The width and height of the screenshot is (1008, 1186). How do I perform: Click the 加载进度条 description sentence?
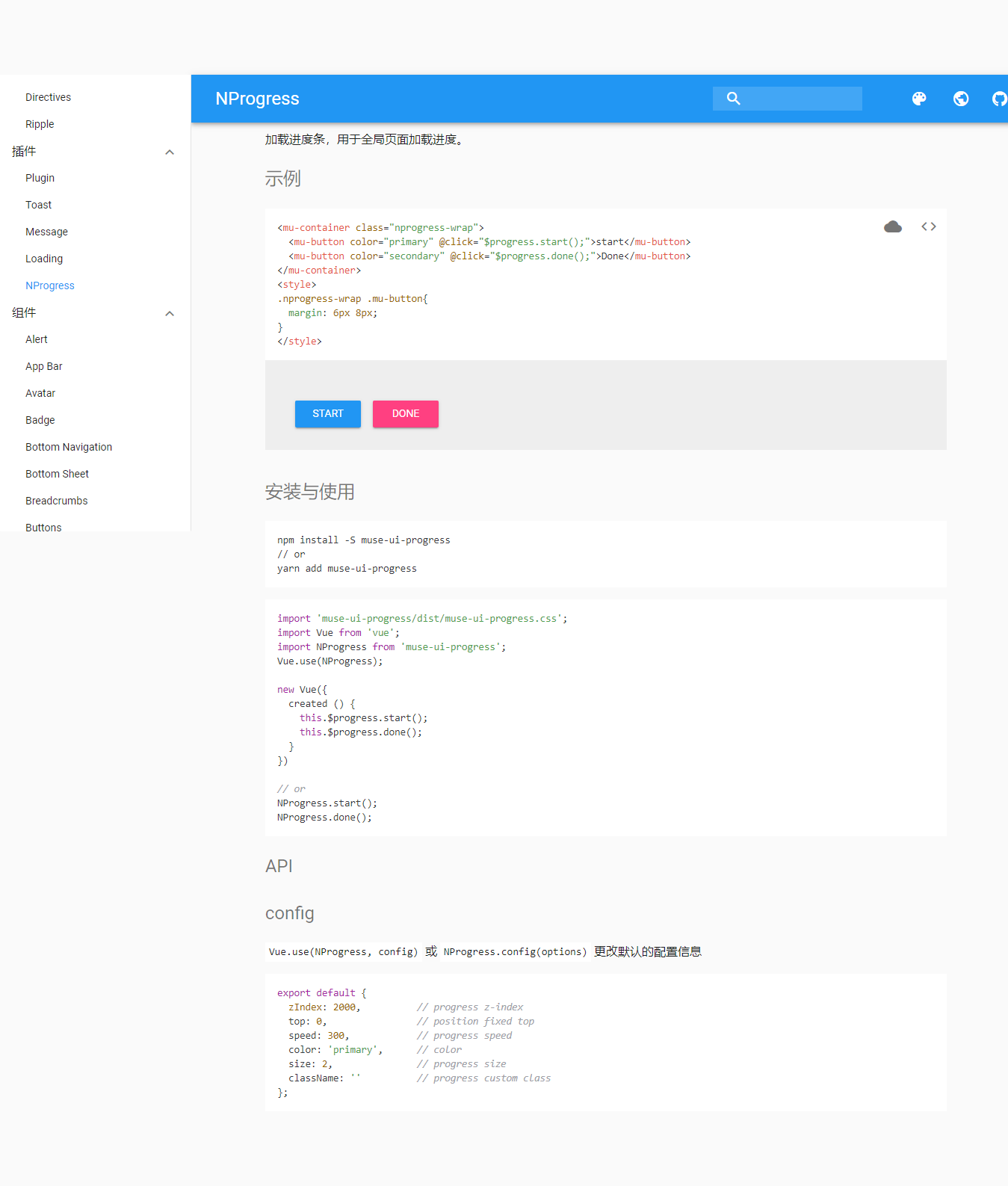coord(366,140)
